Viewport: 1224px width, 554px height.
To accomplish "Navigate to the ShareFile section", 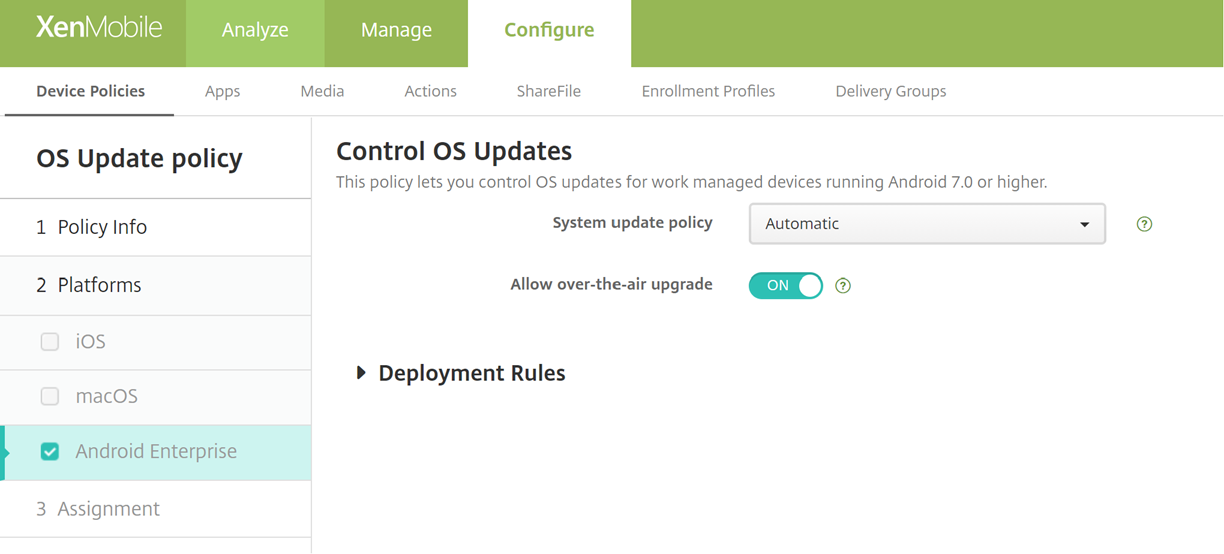I will point(548,91).
